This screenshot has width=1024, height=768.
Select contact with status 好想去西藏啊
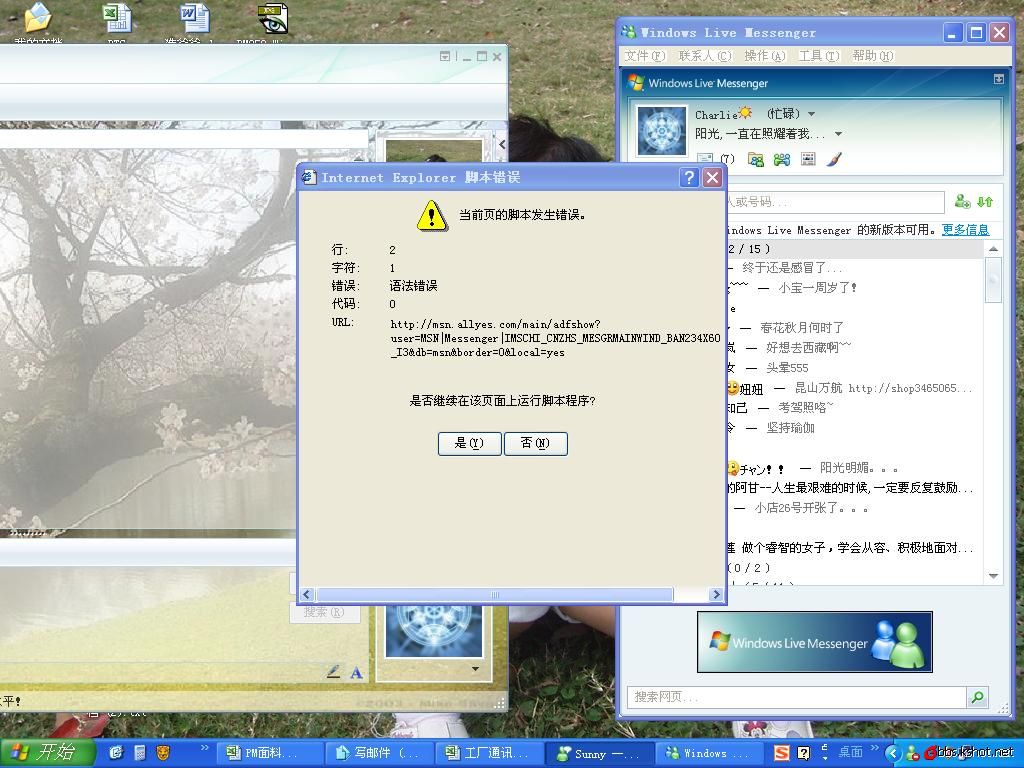[x=854, y=348]
